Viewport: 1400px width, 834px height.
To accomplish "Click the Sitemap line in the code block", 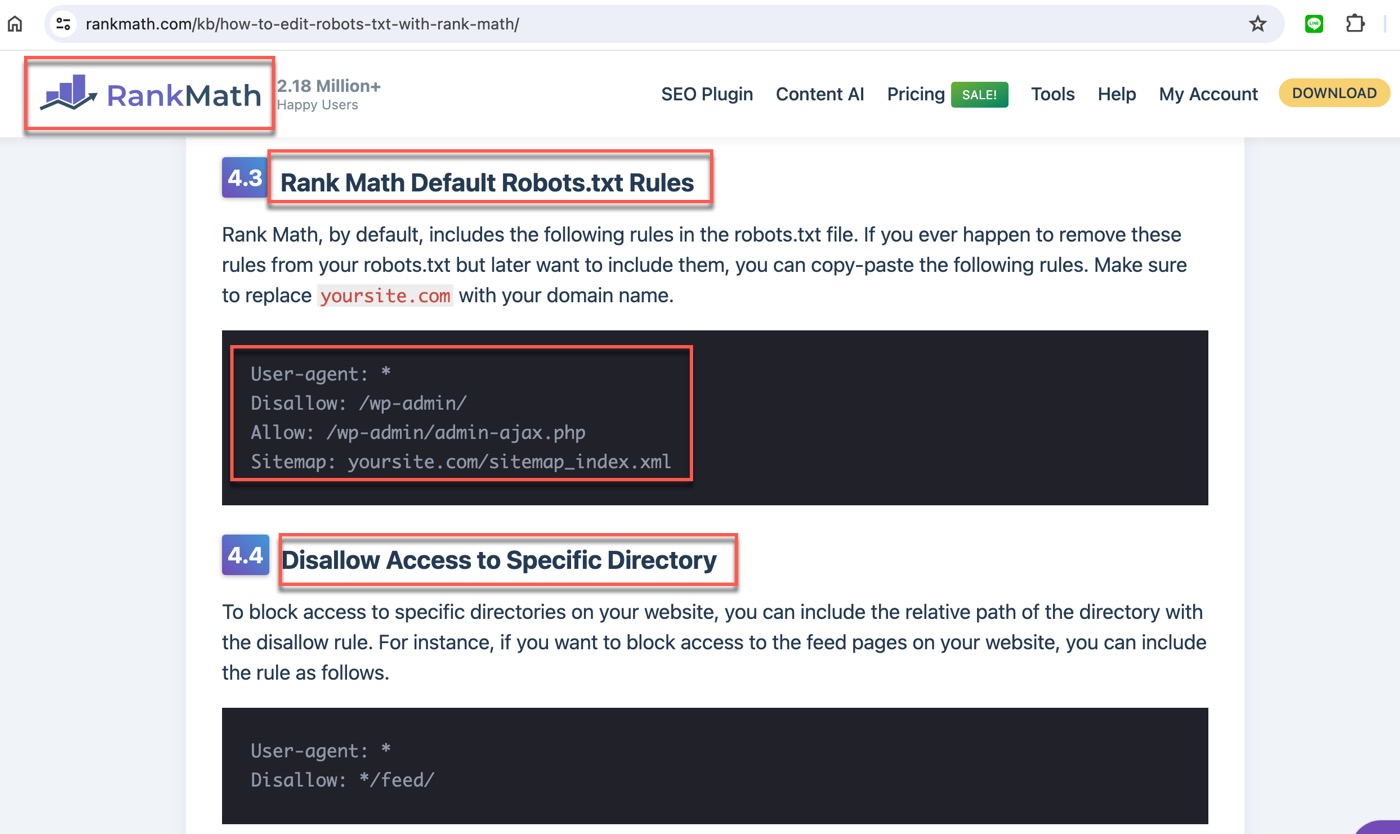I will [x=461, y=462].
